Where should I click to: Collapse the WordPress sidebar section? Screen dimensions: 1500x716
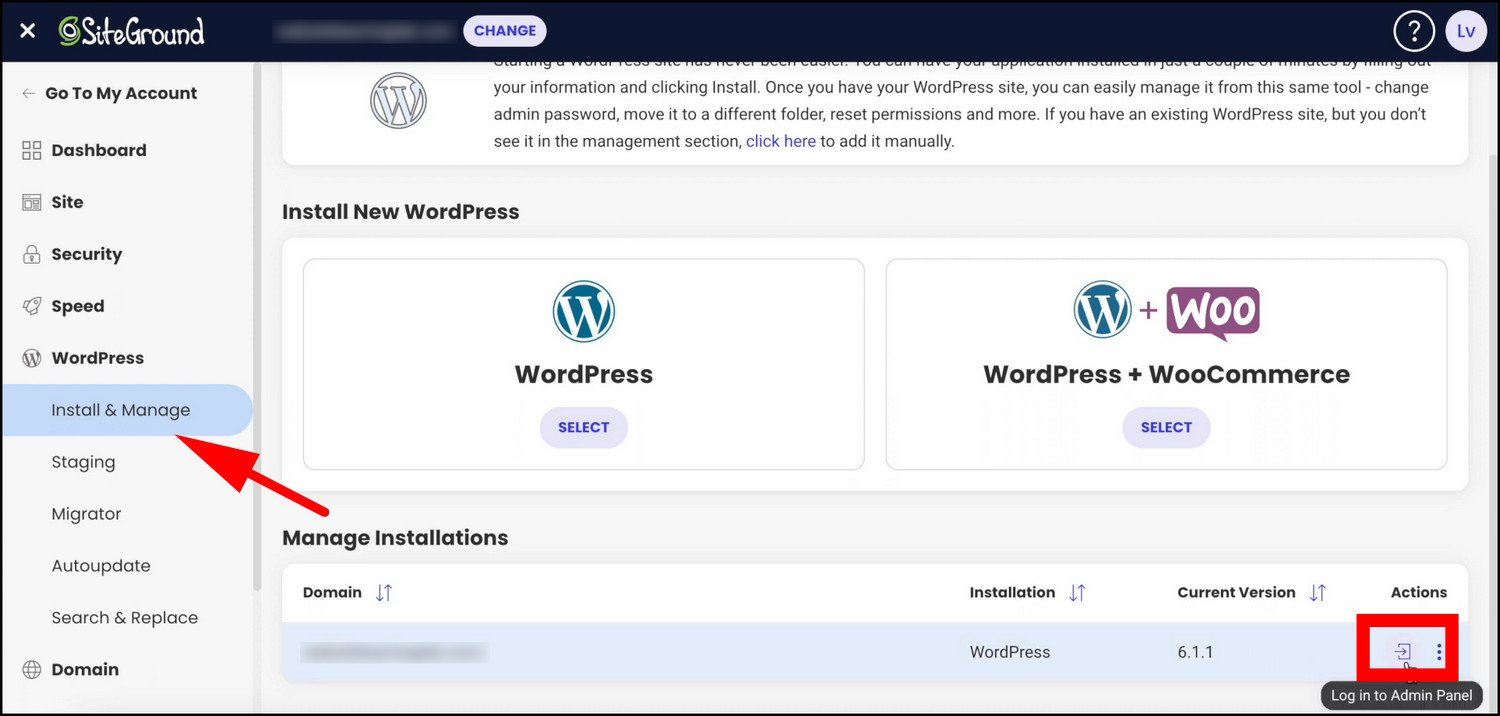(x=97, y=358)
